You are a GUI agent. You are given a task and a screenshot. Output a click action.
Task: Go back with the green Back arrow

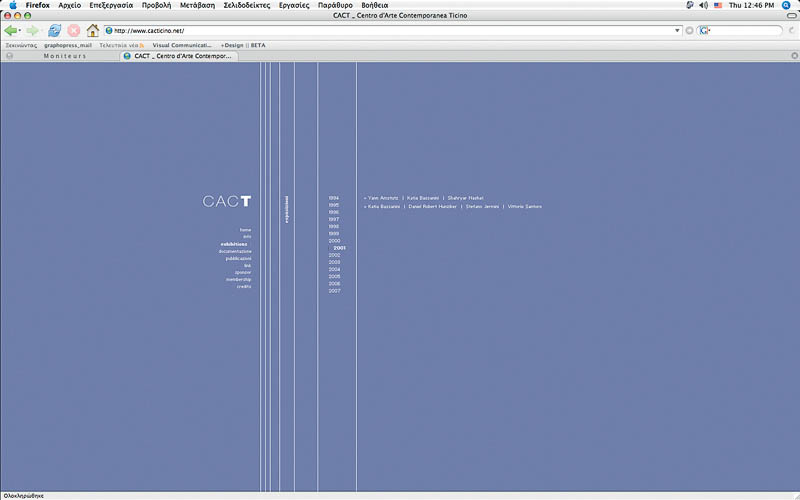click(x=10, y=31)
